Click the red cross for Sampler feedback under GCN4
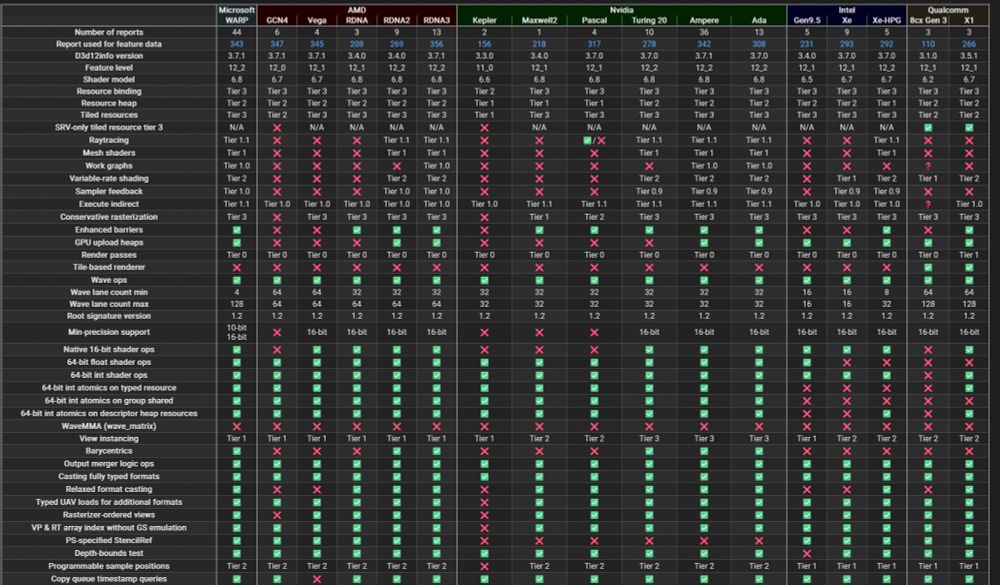The height and width of the screenshot is (585, 1000). click(x=277, y=191)
